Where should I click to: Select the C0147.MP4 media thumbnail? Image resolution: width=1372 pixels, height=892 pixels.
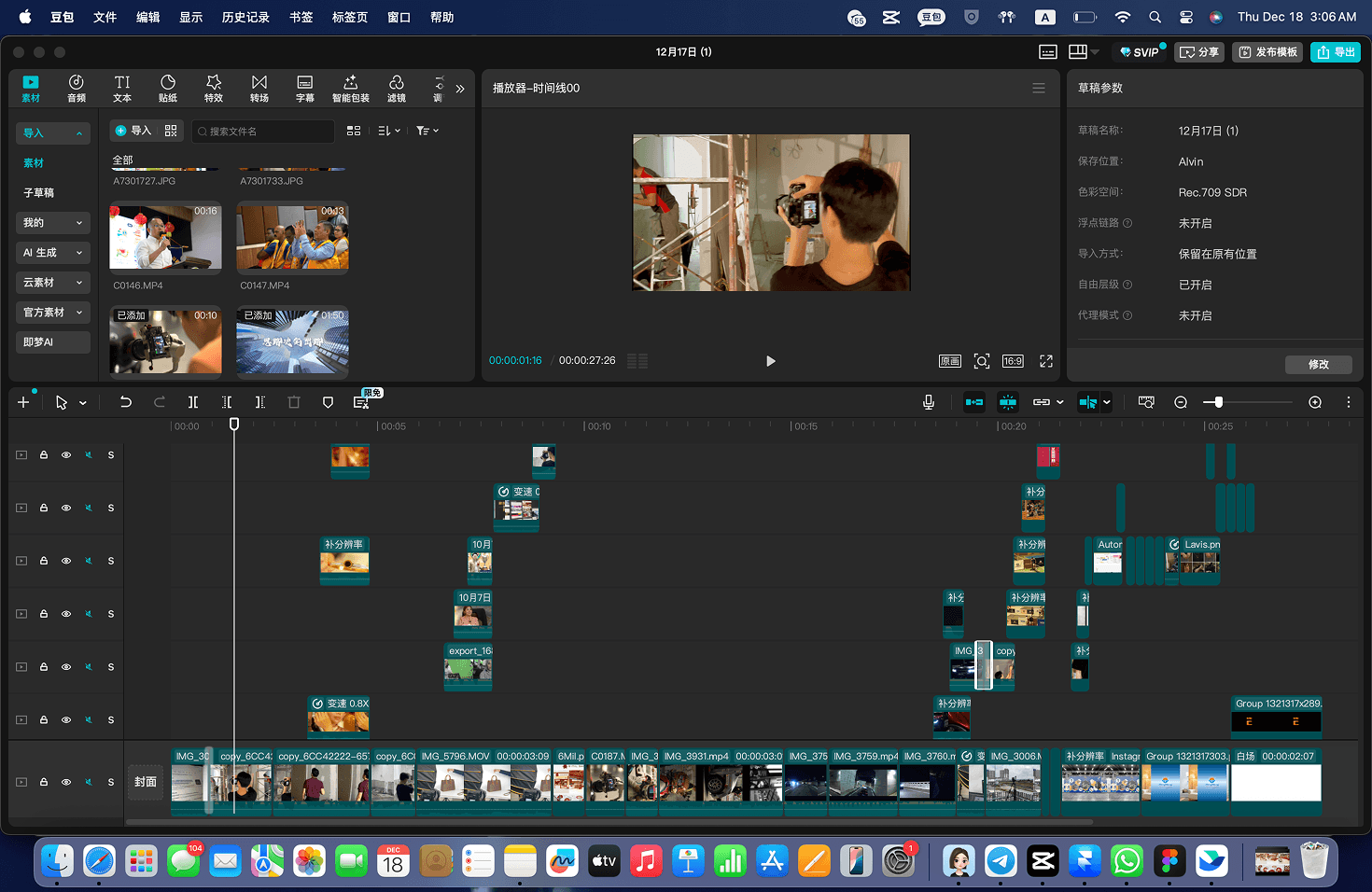point(292,237)
